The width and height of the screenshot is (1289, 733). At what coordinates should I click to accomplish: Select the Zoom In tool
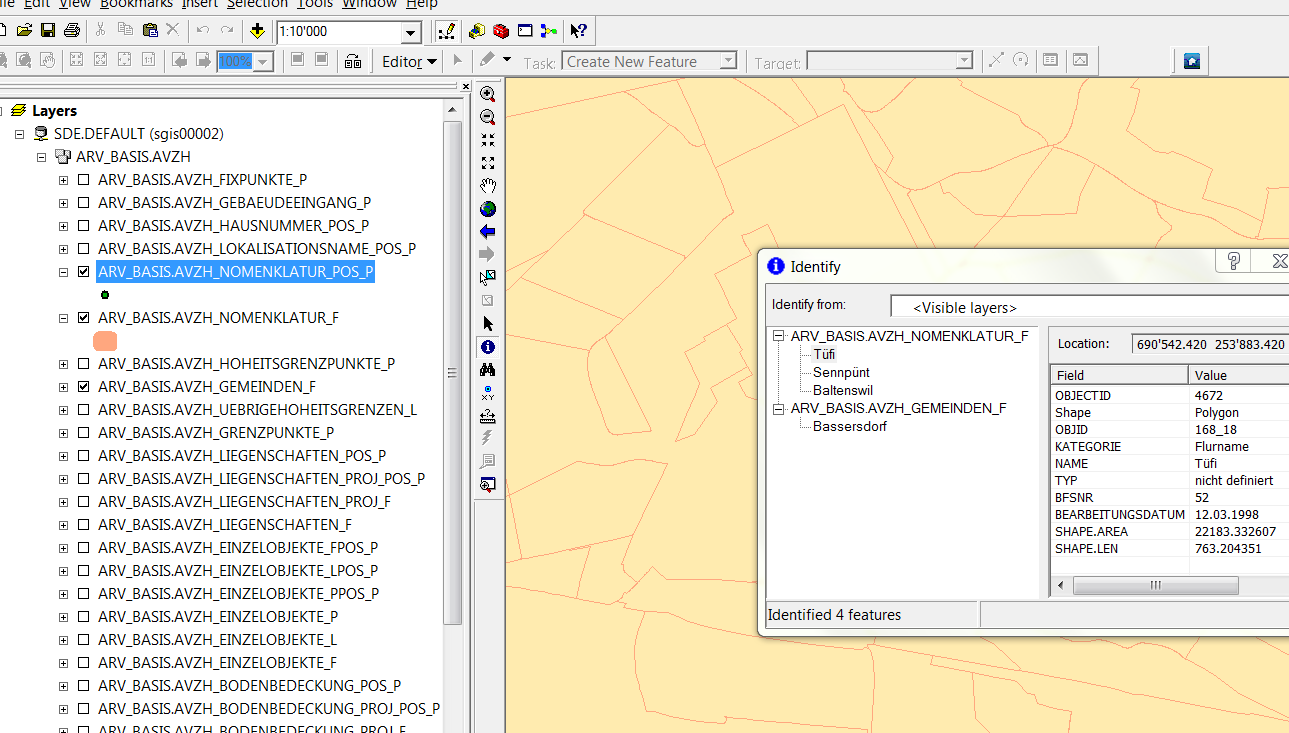[x=488, y=94]
